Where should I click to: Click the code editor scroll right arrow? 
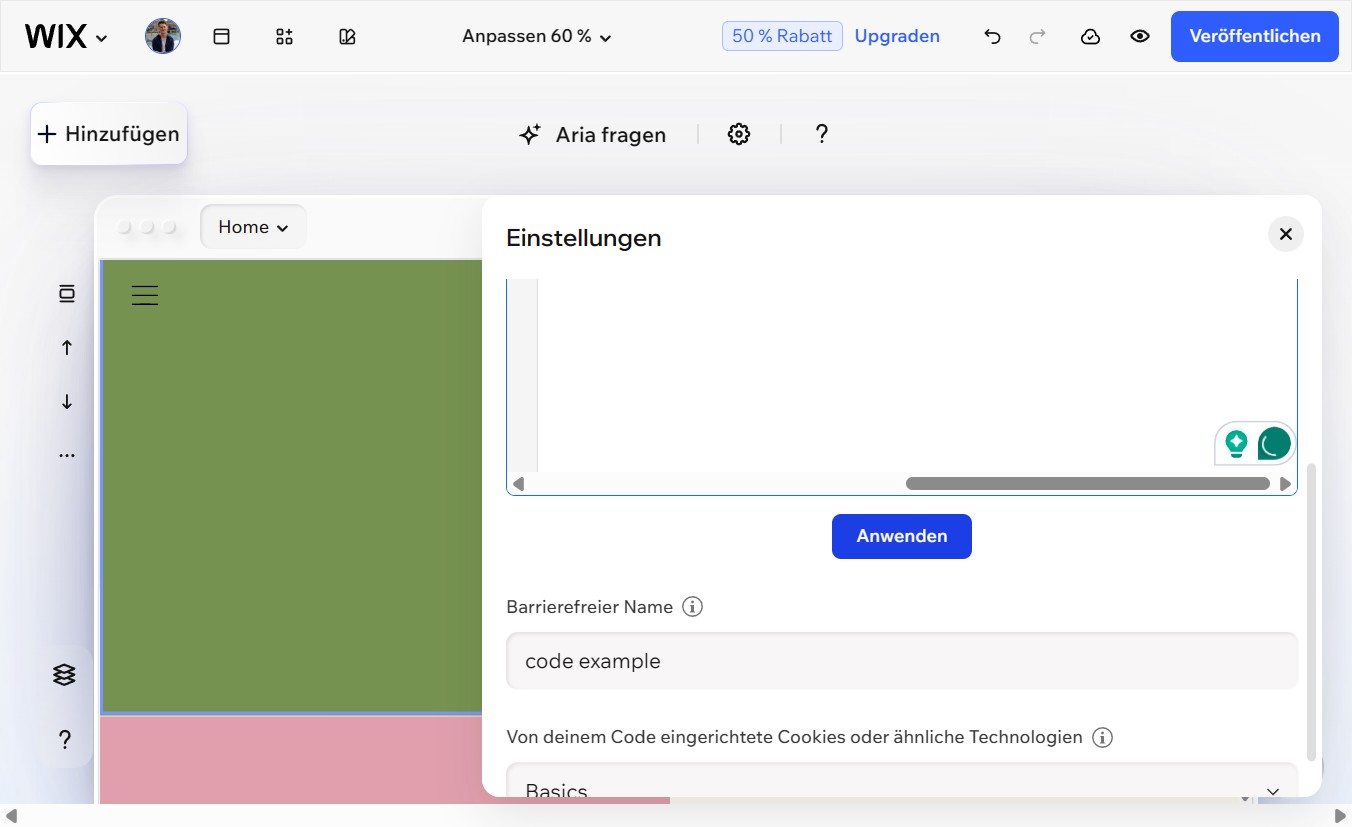1286,484
